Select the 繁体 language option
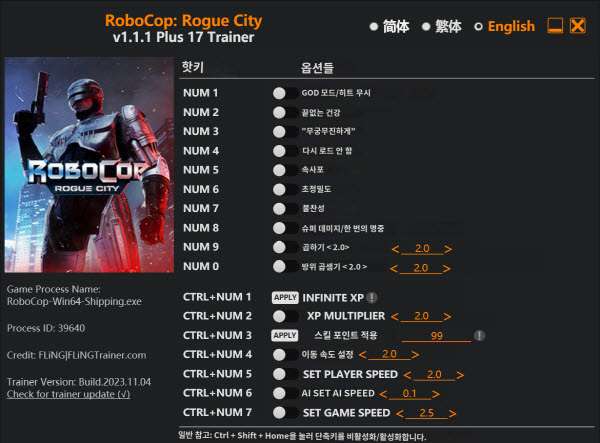 442,26
